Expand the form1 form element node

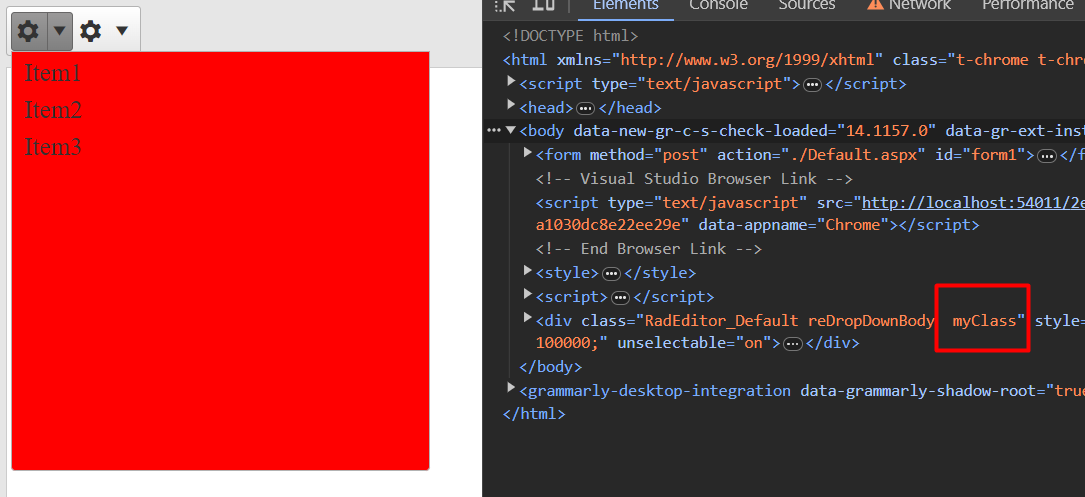click(528, 154)
